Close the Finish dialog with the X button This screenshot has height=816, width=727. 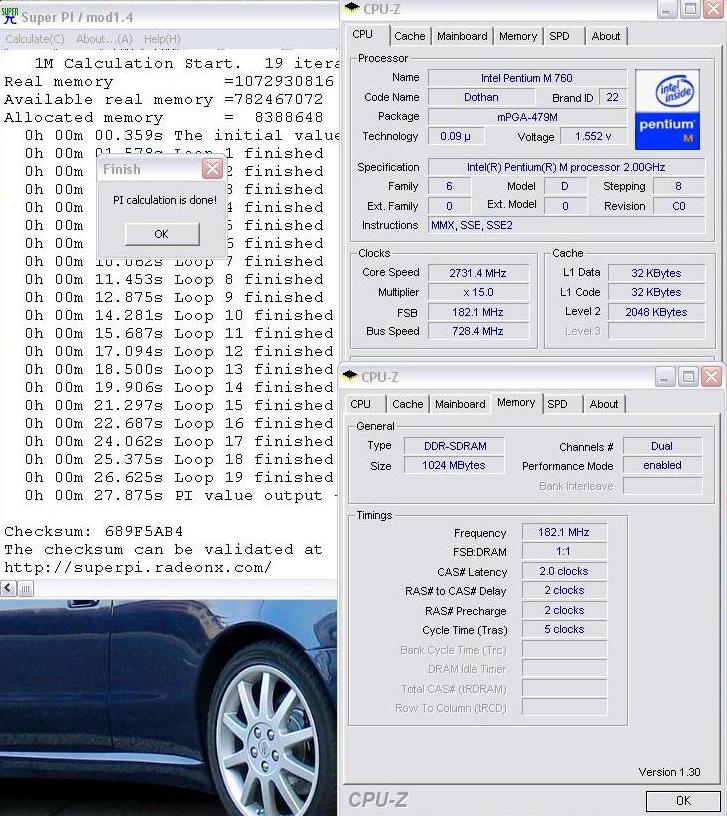click(212, 169)
